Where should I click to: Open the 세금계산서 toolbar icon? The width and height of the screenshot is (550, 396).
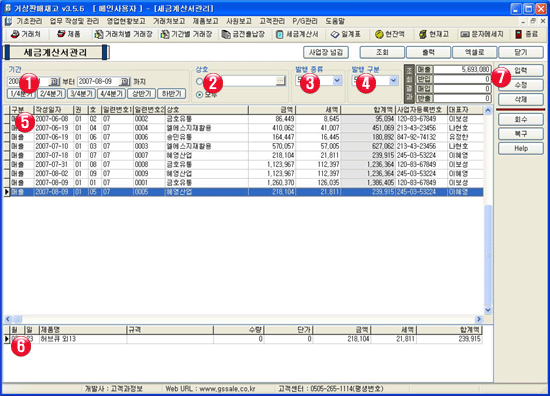(297, 34)
